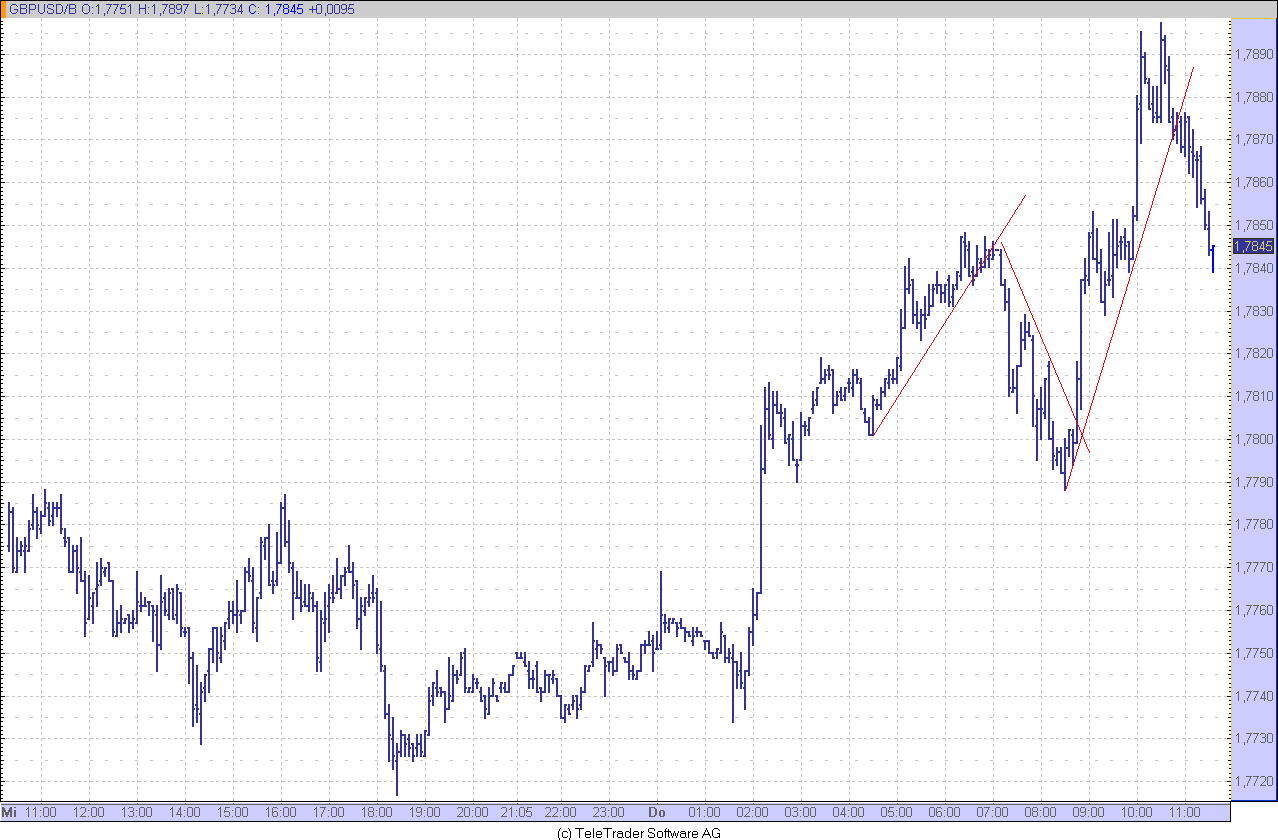This screenshot has height=840, width=1278.
Task: Click the 1,7850 price axis label
Action: tap(1254, 225)
